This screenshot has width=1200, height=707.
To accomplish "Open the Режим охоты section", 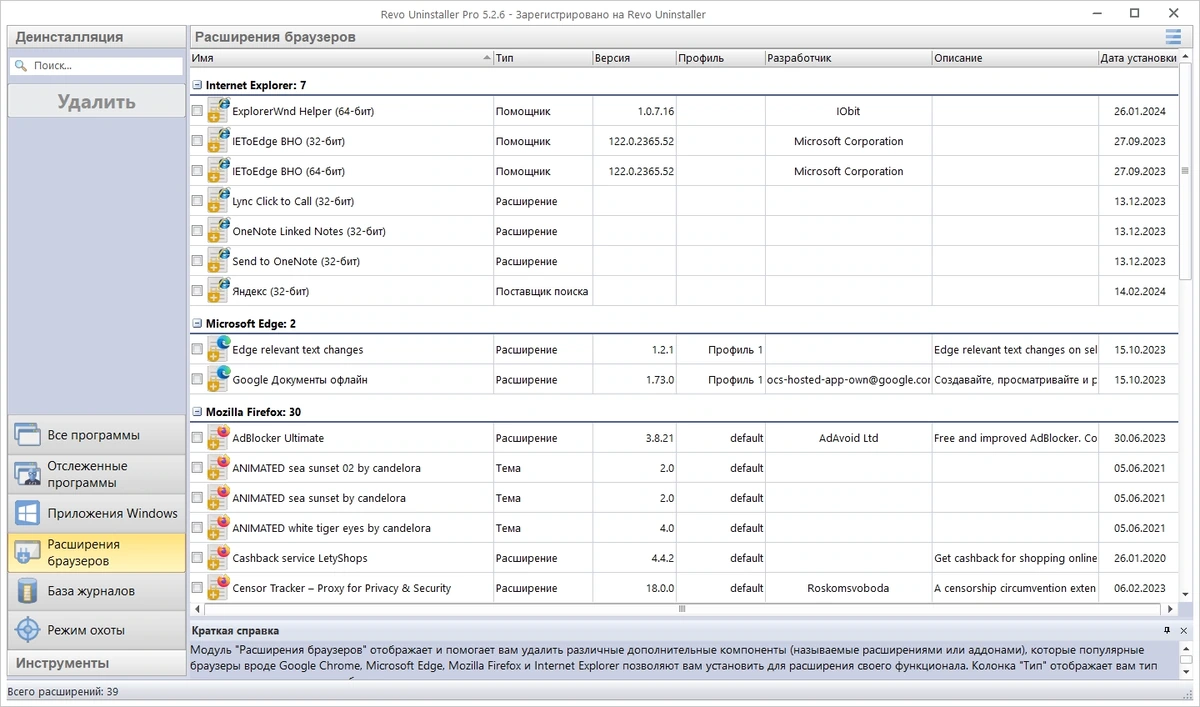I will [x=97, y=630].
